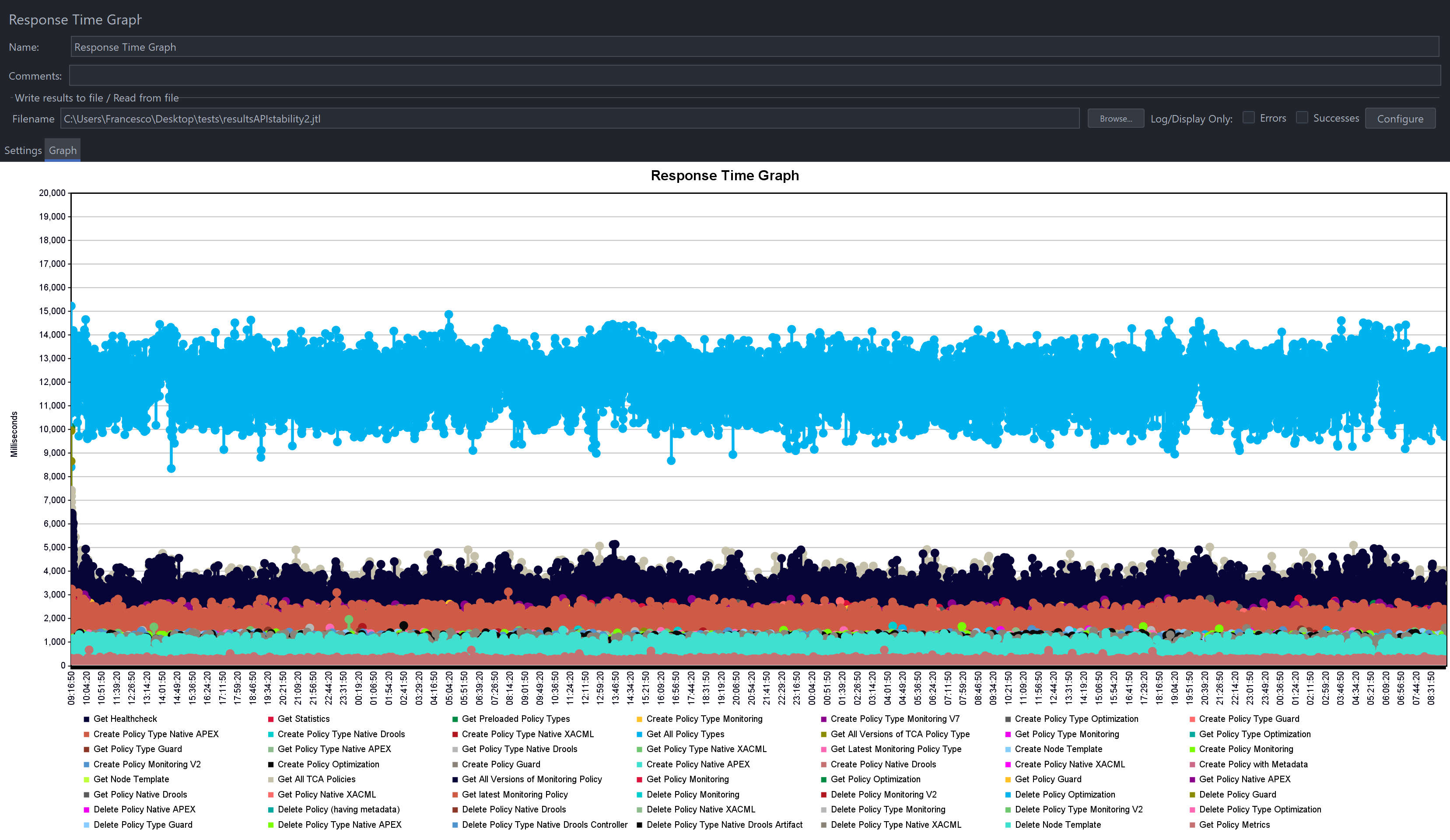Click the 'Create Policy Optimization' legend label
This screenshot has width=1450, height=840.
329,765
